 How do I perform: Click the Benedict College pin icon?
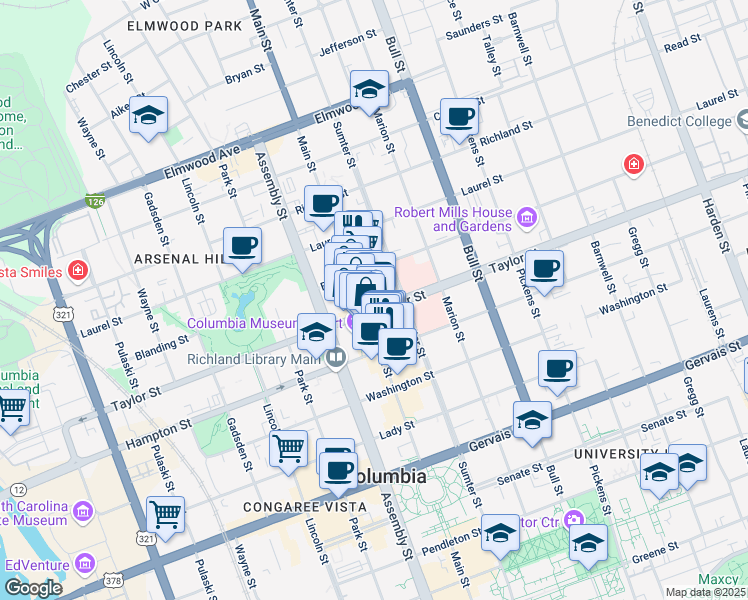[x=743, y=120]
